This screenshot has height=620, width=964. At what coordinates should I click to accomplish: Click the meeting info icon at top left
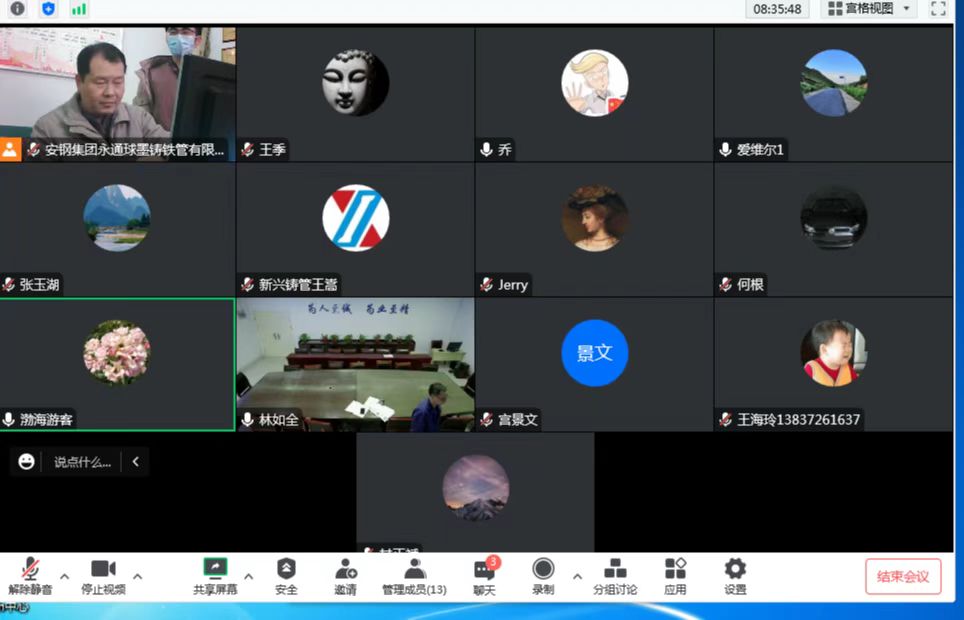click(x=17, y=9)
